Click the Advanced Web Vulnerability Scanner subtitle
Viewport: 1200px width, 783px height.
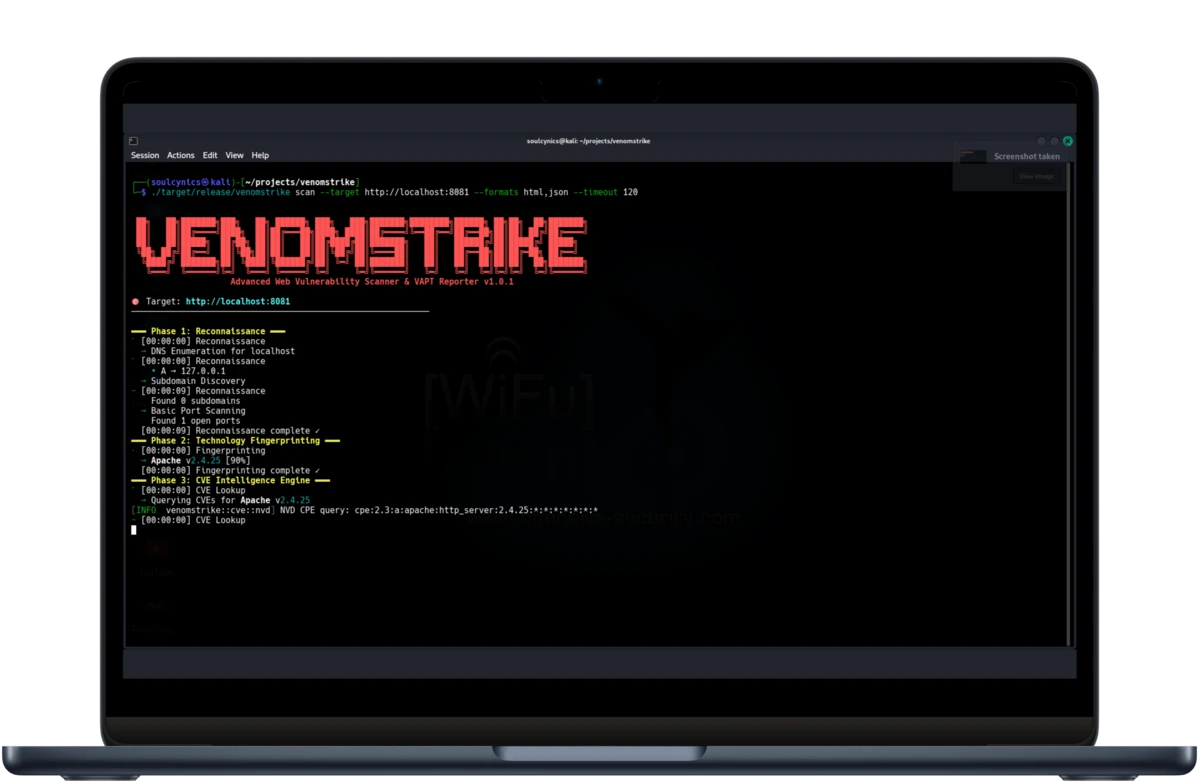click(371, 282)
